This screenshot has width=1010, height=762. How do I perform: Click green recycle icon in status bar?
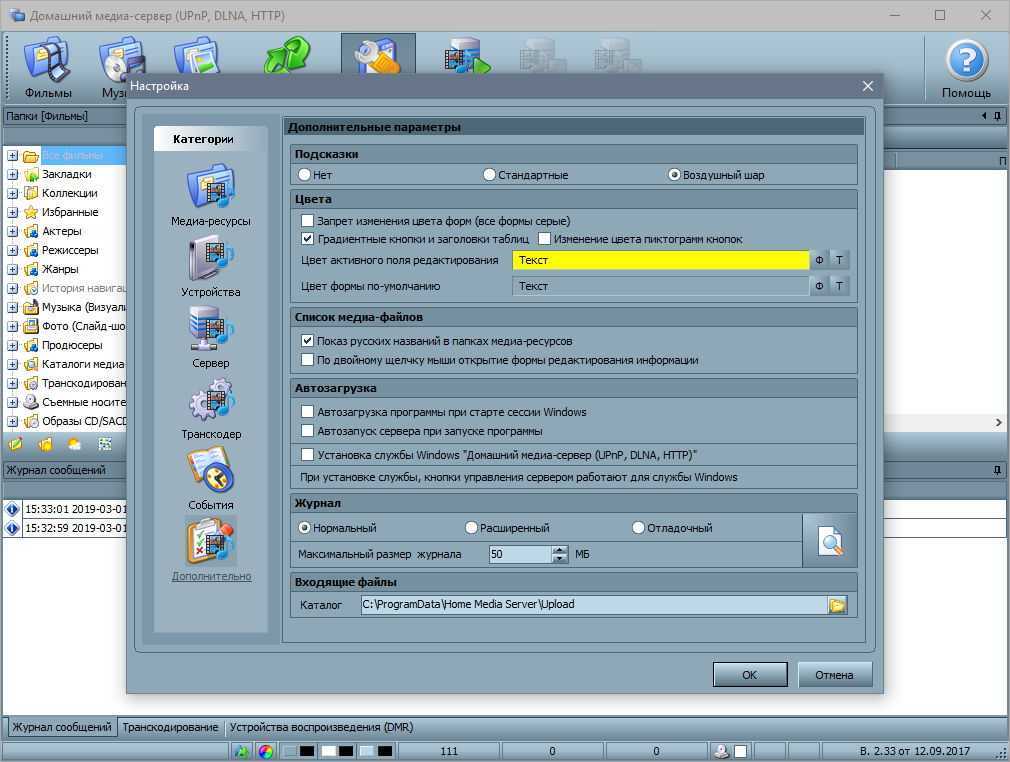coord(242,751)
